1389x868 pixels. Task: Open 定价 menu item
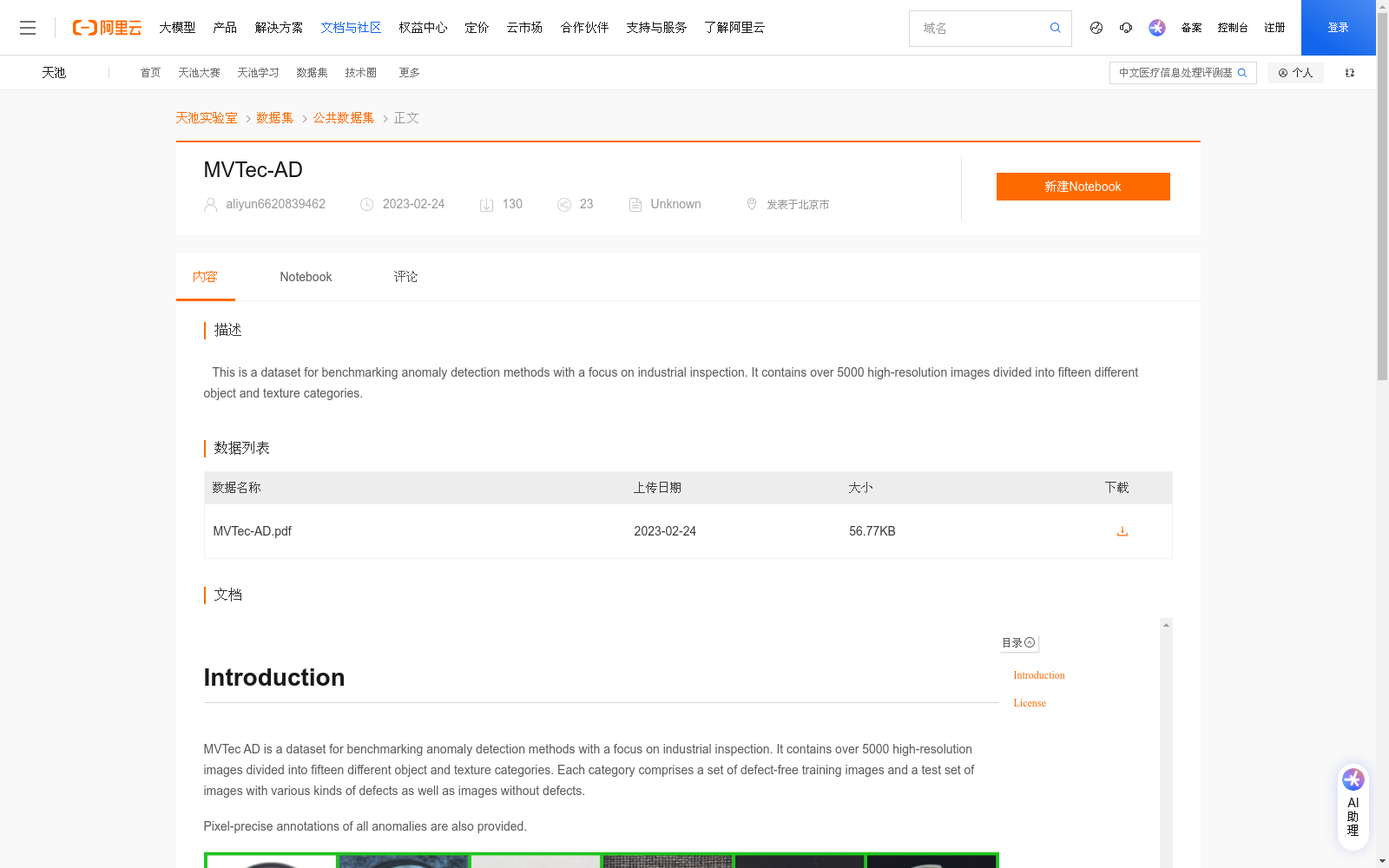tap(477, 28)
